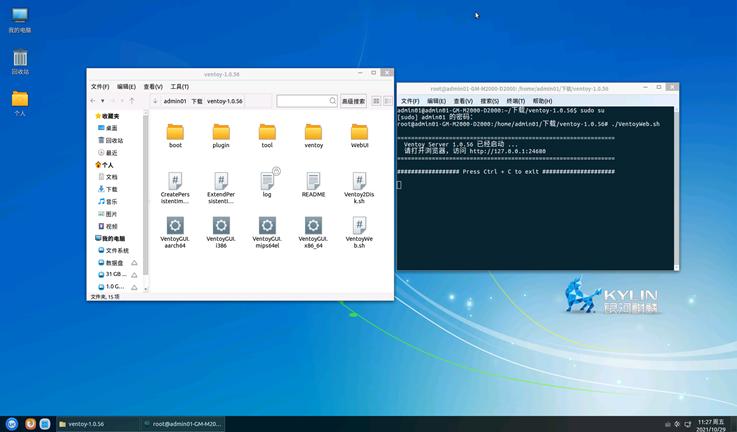This screenshot has height=432, width=737.
Task: Select the VentoyWeb.sh script file
Action: [359, 226]
